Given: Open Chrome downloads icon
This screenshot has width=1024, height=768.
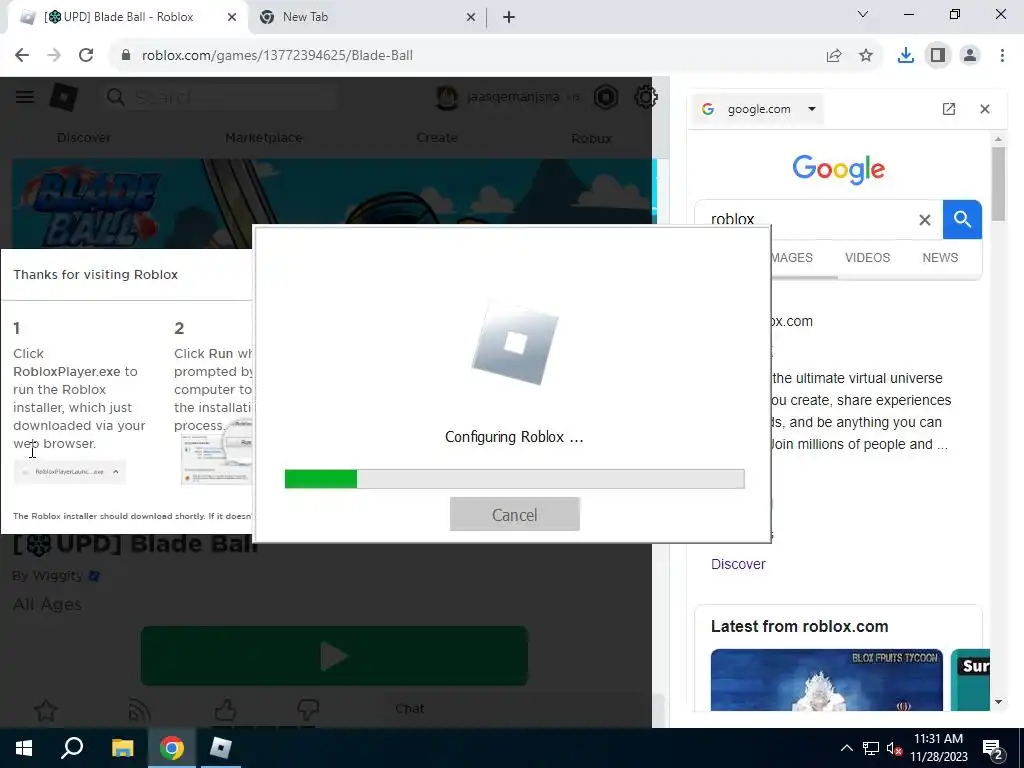Looking at the screenshot, I should [906, 56].
